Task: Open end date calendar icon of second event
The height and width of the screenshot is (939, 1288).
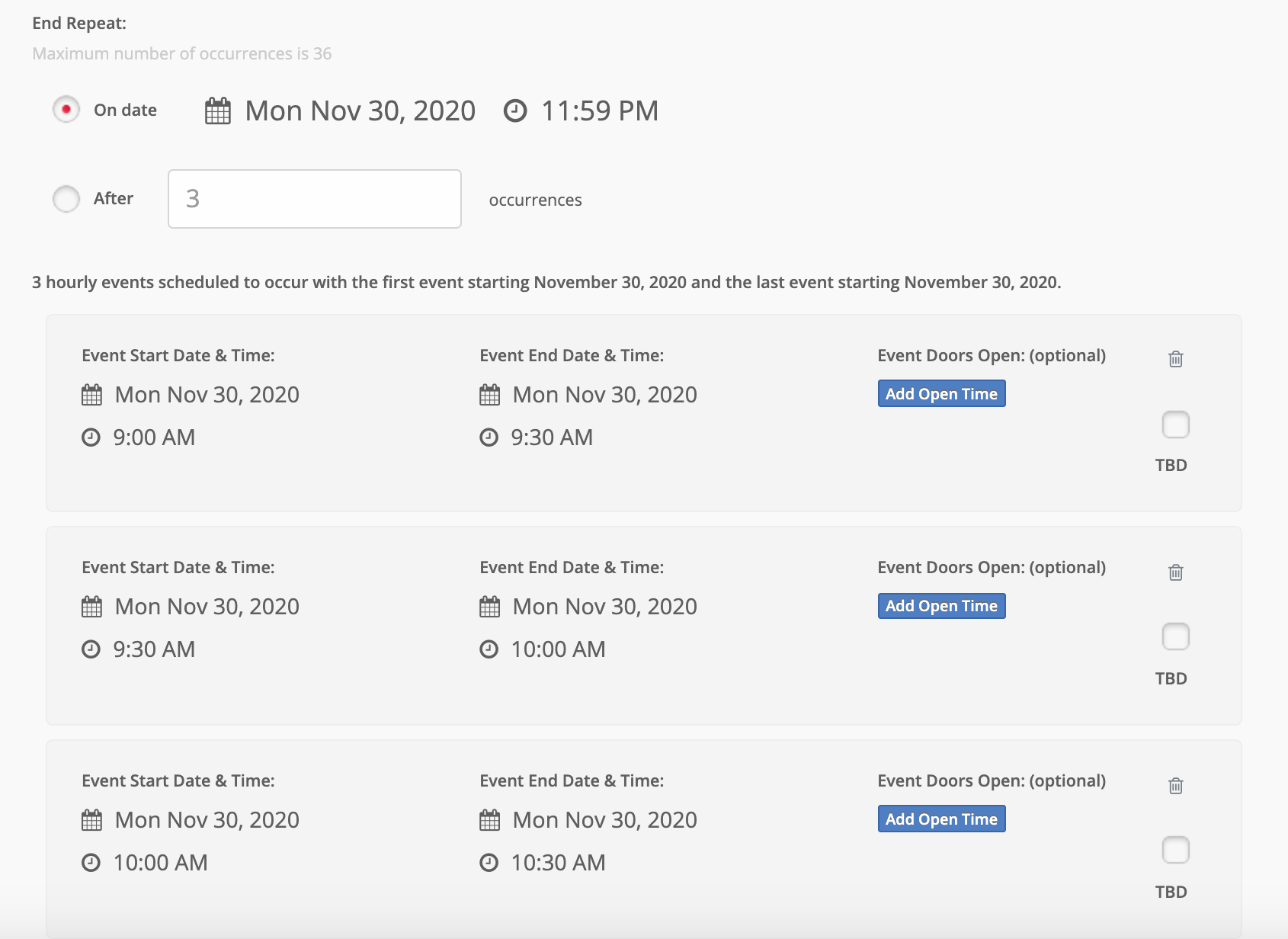Action: (489, 607)
